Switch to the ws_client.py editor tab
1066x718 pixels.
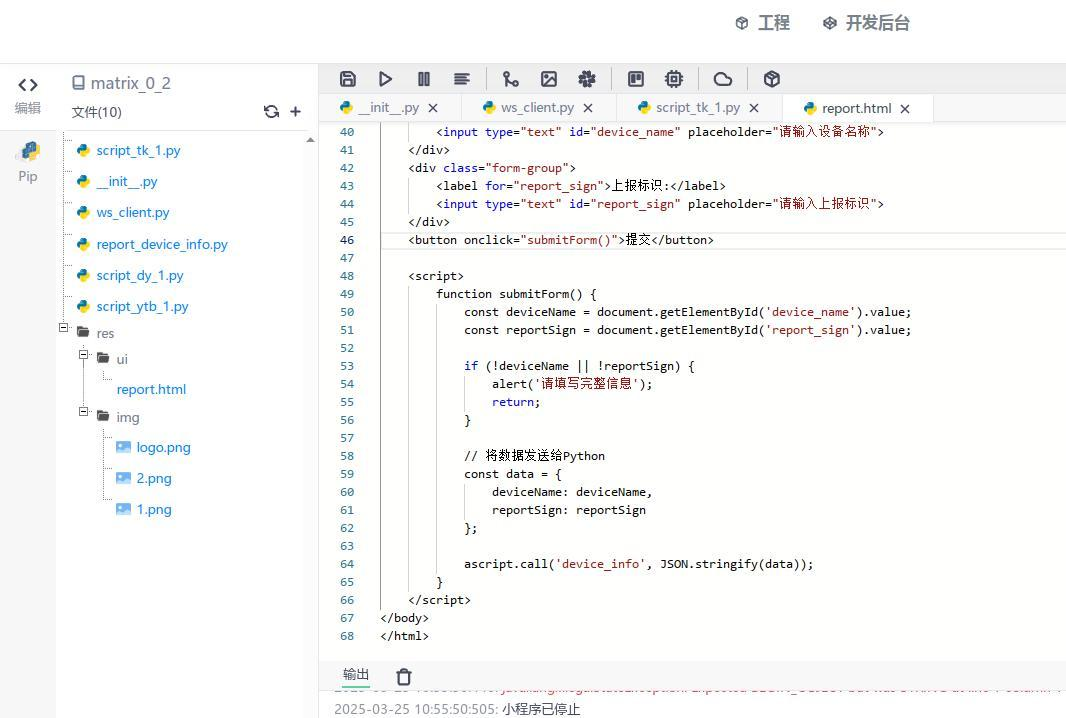click(x=529, y=107)
